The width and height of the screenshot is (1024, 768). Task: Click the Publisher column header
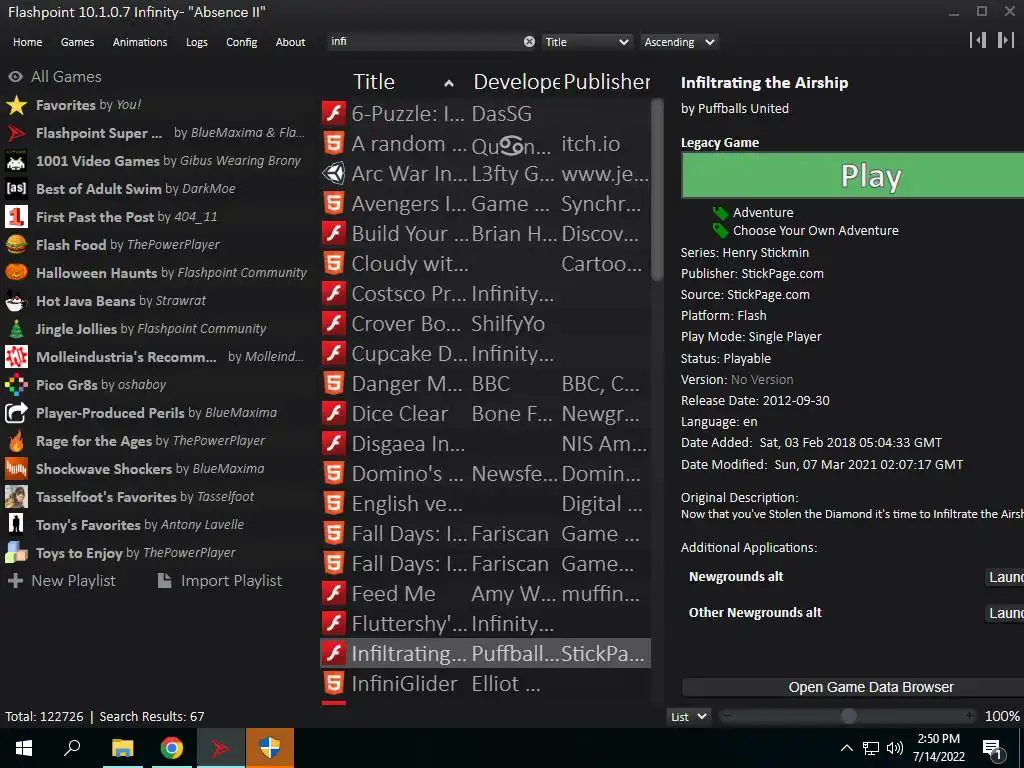click(607, 82)
